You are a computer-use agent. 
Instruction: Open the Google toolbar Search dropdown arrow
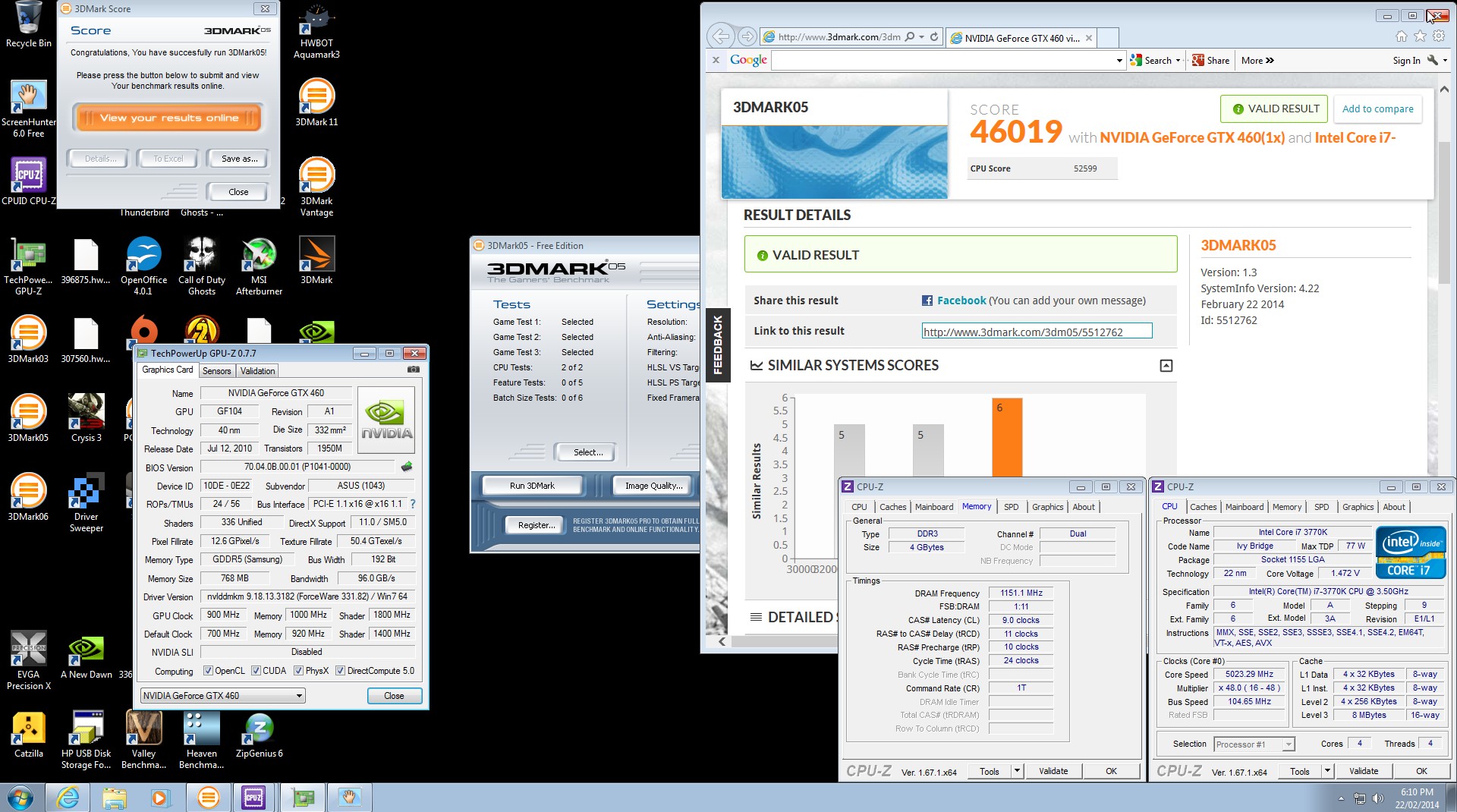coord(1178,61)
